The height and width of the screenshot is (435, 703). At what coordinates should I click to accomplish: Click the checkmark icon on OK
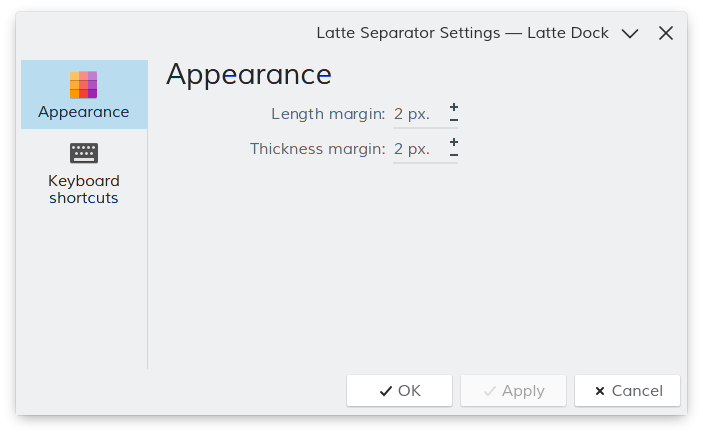point(386,391)
